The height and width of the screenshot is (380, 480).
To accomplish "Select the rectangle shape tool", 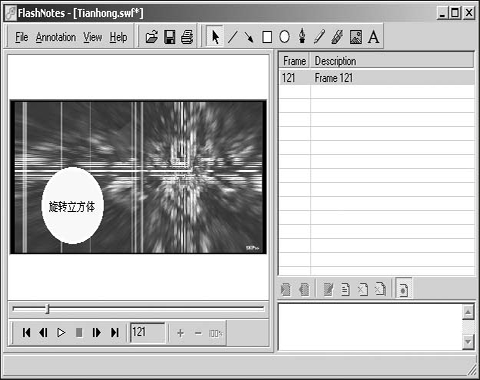I will click(x=267, y=37).
